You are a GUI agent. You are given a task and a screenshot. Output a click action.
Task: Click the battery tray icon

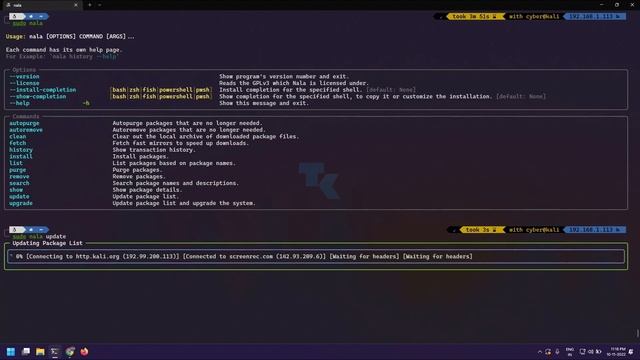[x=599, y=351]
